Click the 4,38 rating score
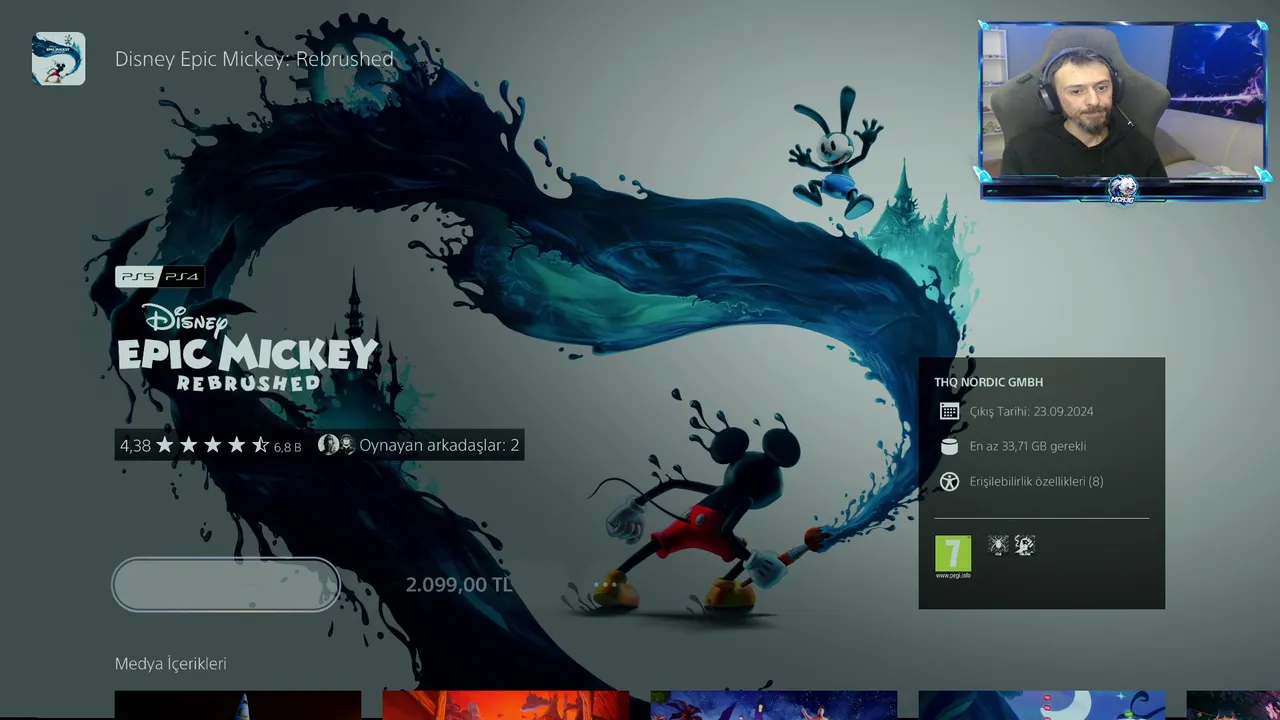This screenshot has width=1280, height=720. [x=135, y=445]
